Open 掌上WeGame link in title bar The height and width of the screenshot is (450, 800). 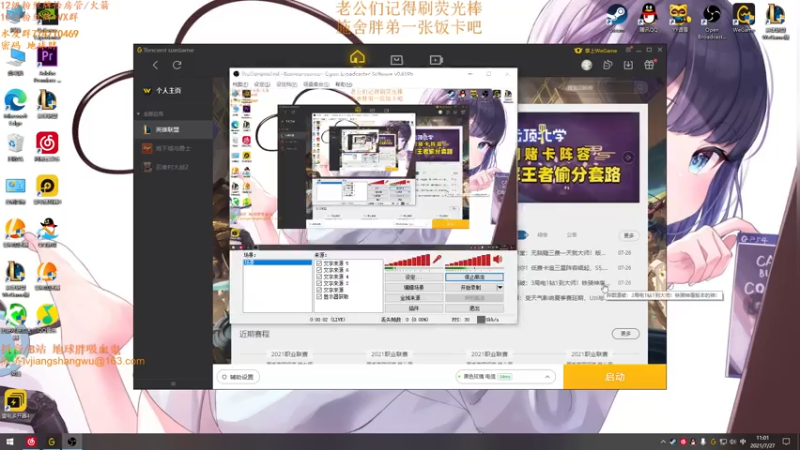coord(596,51)
